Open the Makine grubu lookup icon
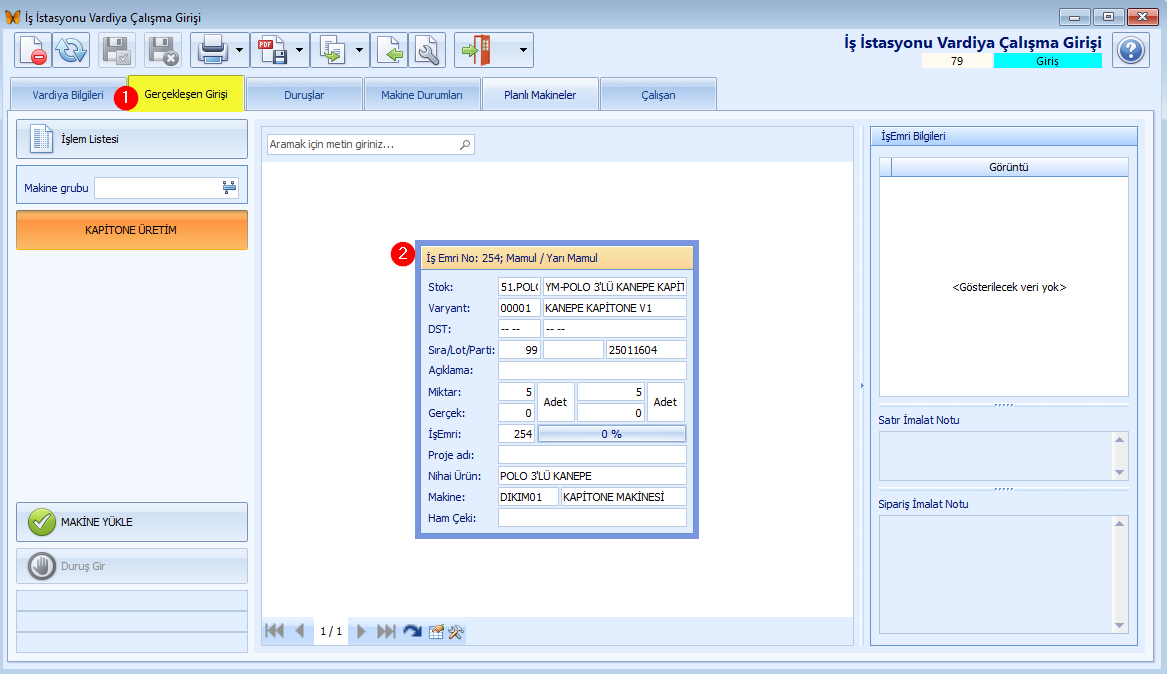1167x674 pixels. tap(229, 188)
